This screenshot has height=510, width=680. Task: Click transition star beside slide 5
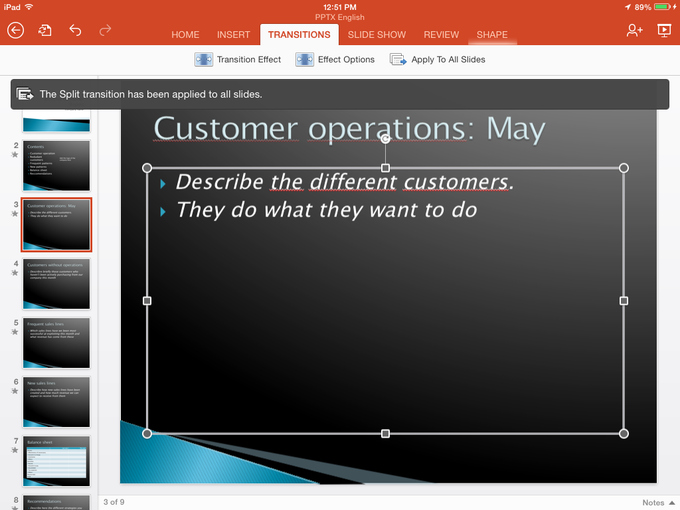(x=15, y=332)
